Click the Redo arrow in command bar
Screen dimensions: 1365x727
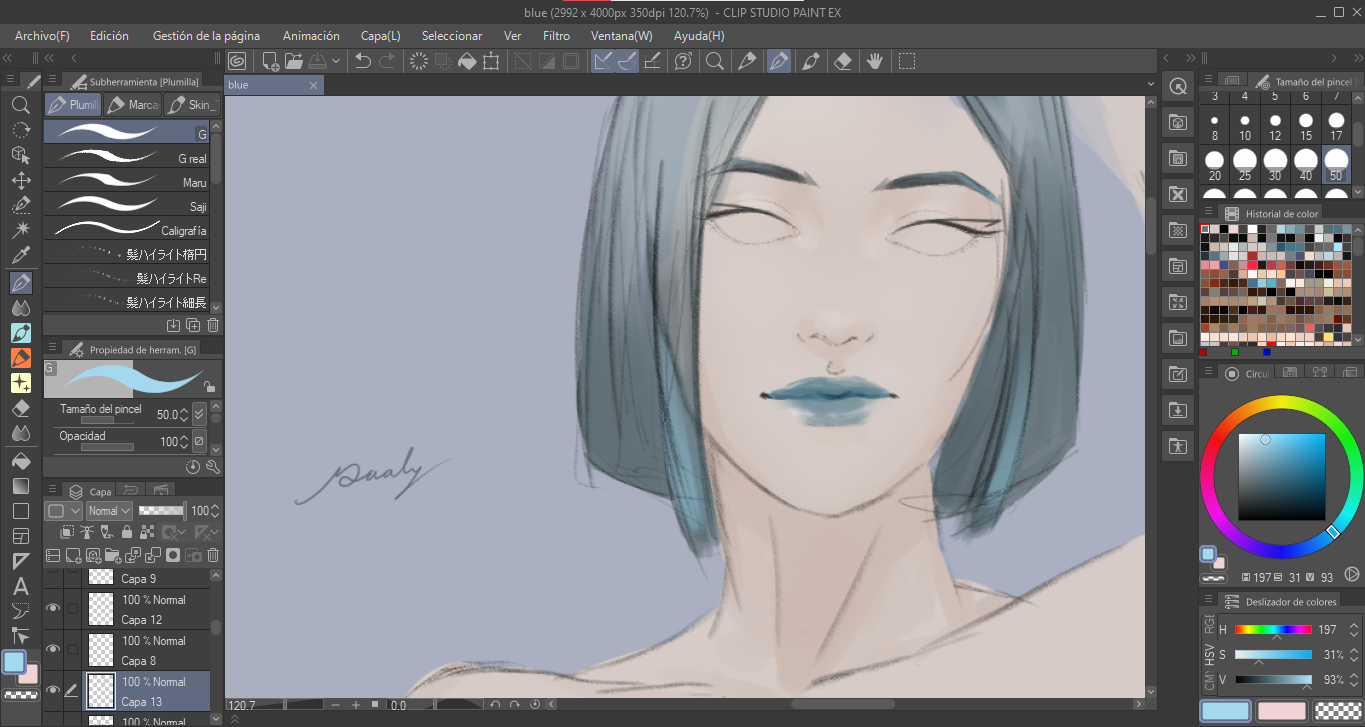click(386, 61)
